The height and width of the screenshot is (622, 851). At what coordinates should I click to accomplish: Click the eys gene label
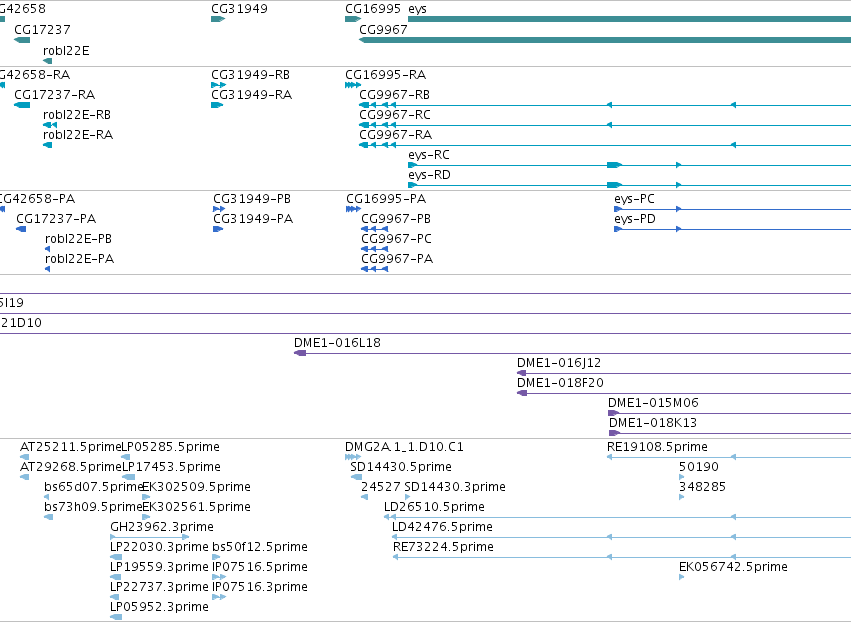[x=417, y=9]
